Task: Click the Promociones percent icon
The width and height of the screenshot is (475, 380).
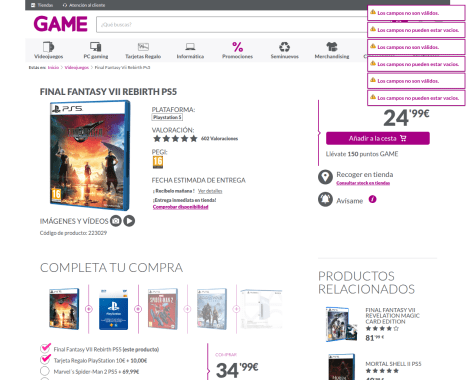Action: click(x=237, y=47)
